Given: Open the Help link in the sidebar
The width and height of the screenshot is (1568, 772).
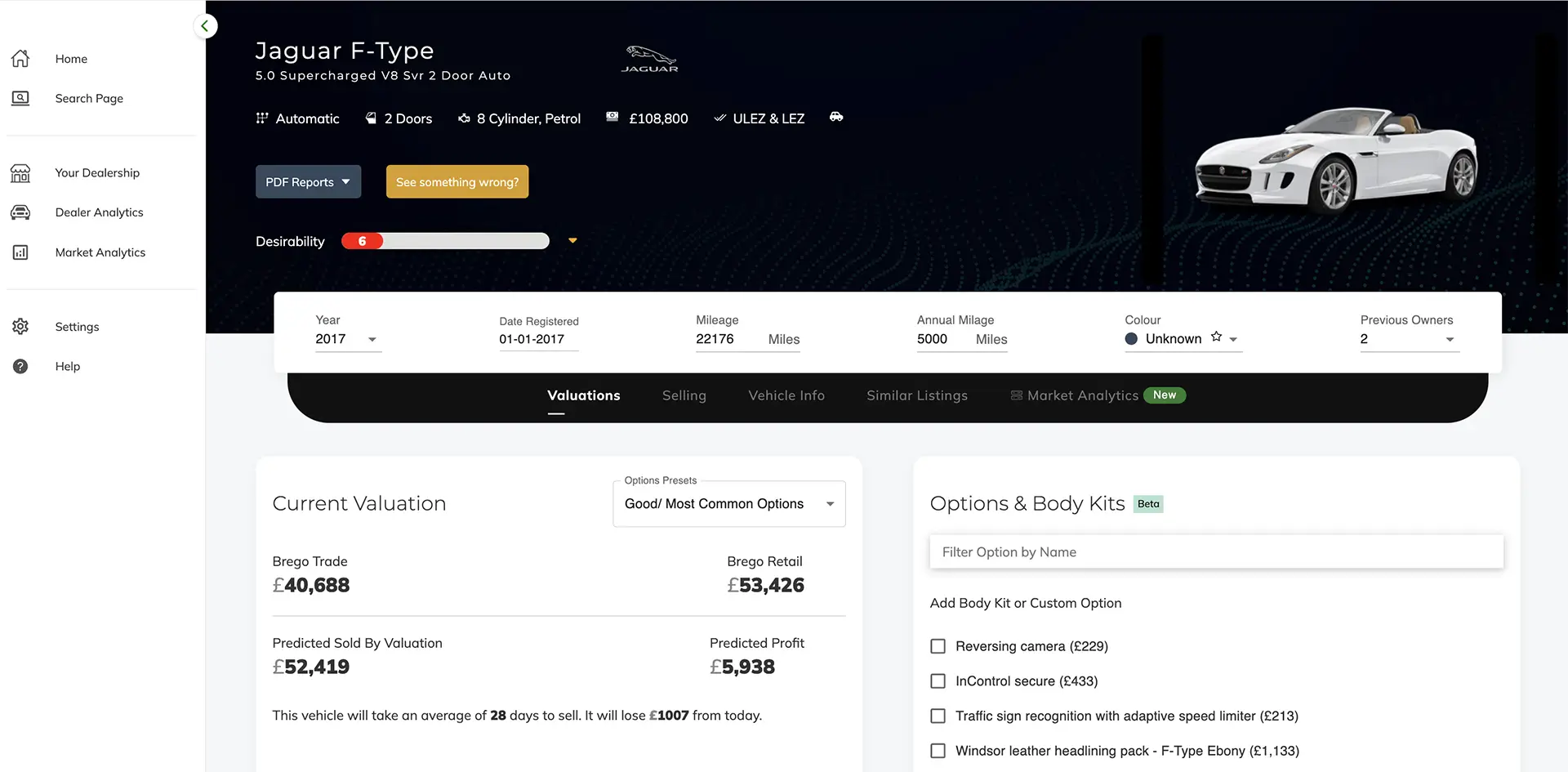Looking at the screenshot, I should tap(68, 367).
